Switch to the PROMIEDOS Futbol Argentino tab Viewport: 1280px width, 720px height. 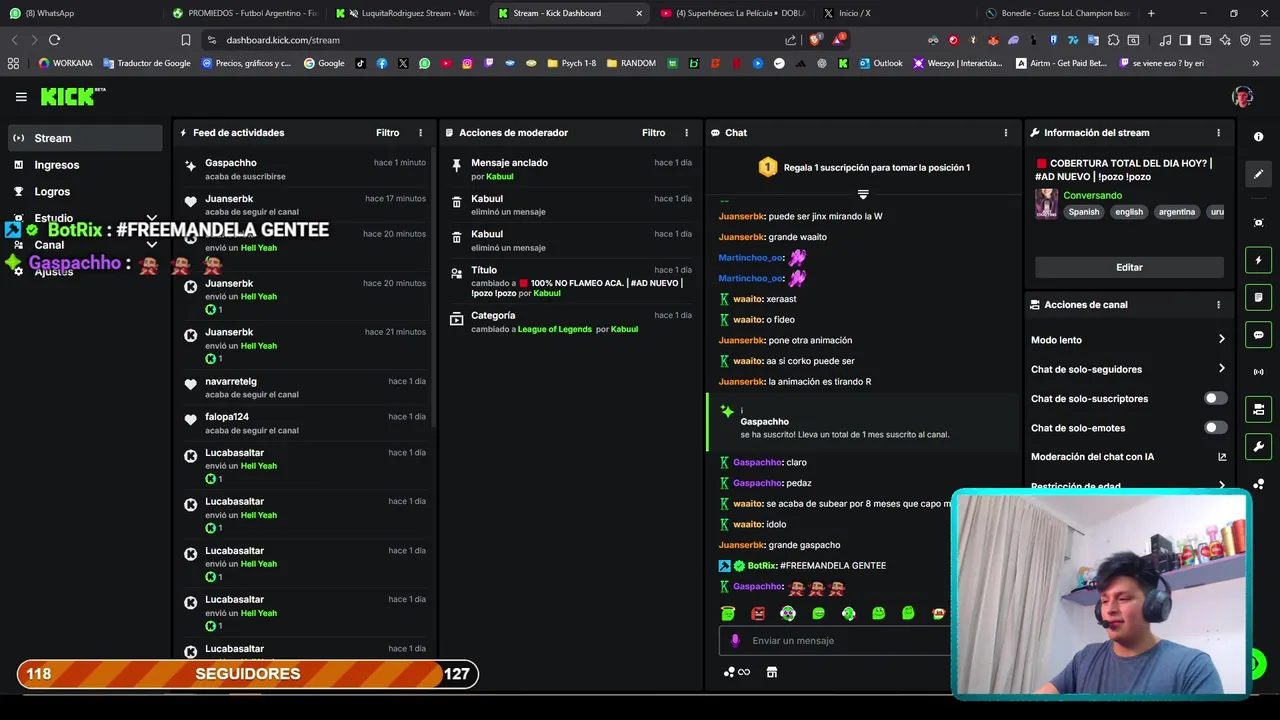tap(245, 13)
